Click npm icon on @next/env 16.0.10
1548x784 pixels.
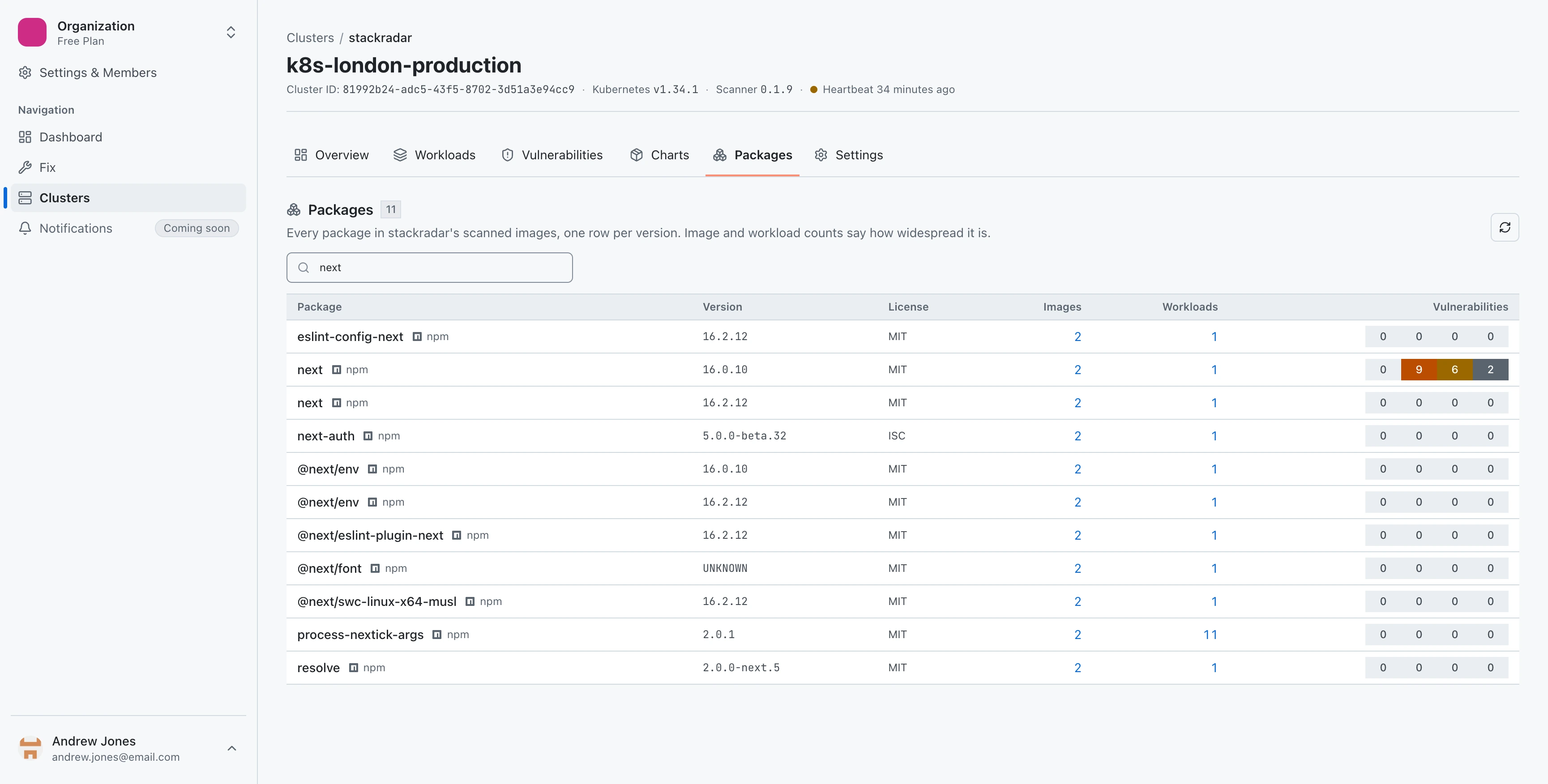[372, 469]
